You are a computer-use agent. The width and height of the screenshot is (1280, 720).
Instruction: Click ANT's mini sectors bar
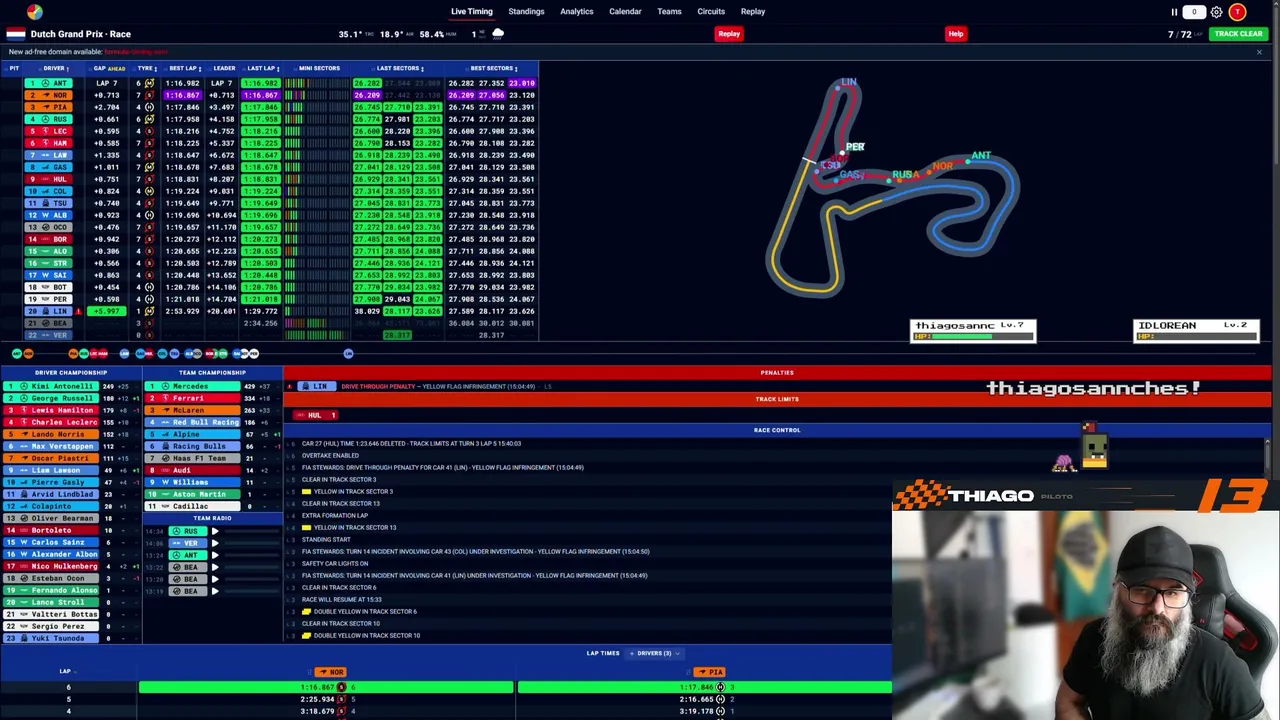pos(318,83)
